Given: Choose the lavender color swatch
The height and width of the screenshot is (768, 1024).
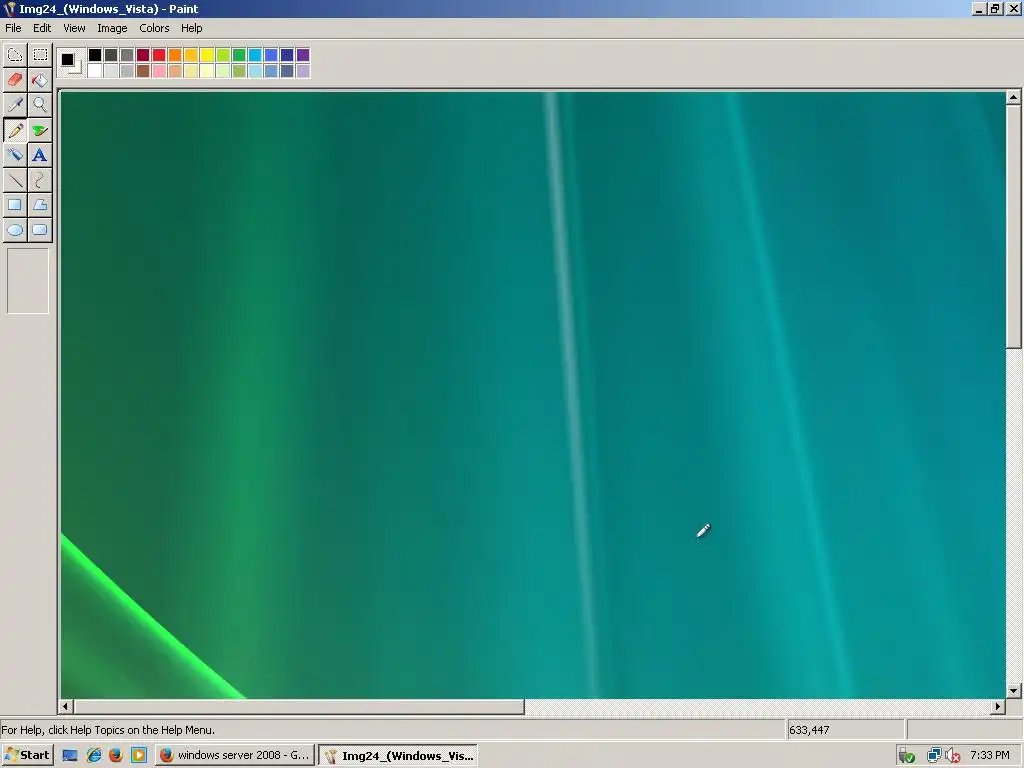Looking at the screenshot, I should coord(303,71).
